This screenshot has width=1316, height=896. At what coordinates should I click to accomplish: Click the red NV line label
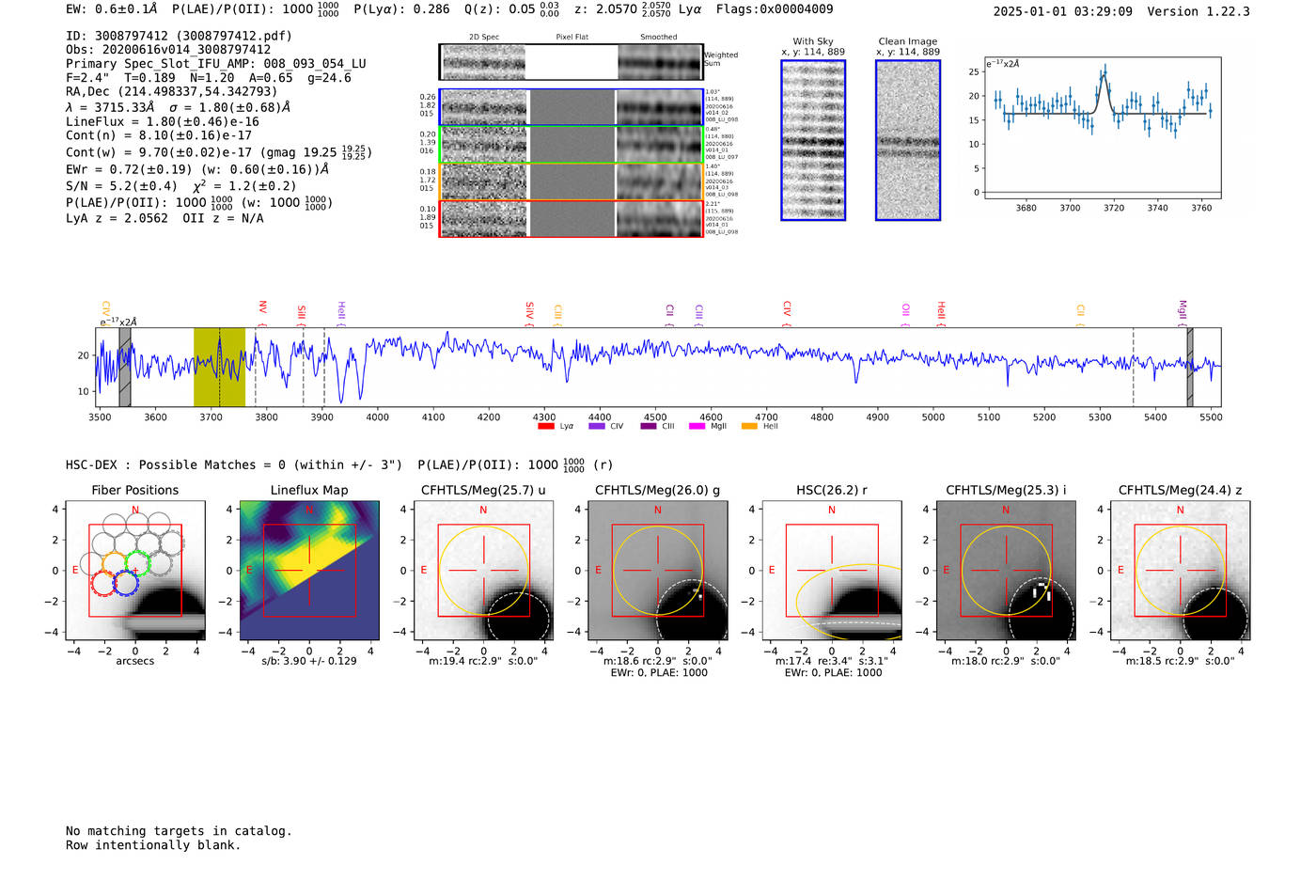(263, 307)
